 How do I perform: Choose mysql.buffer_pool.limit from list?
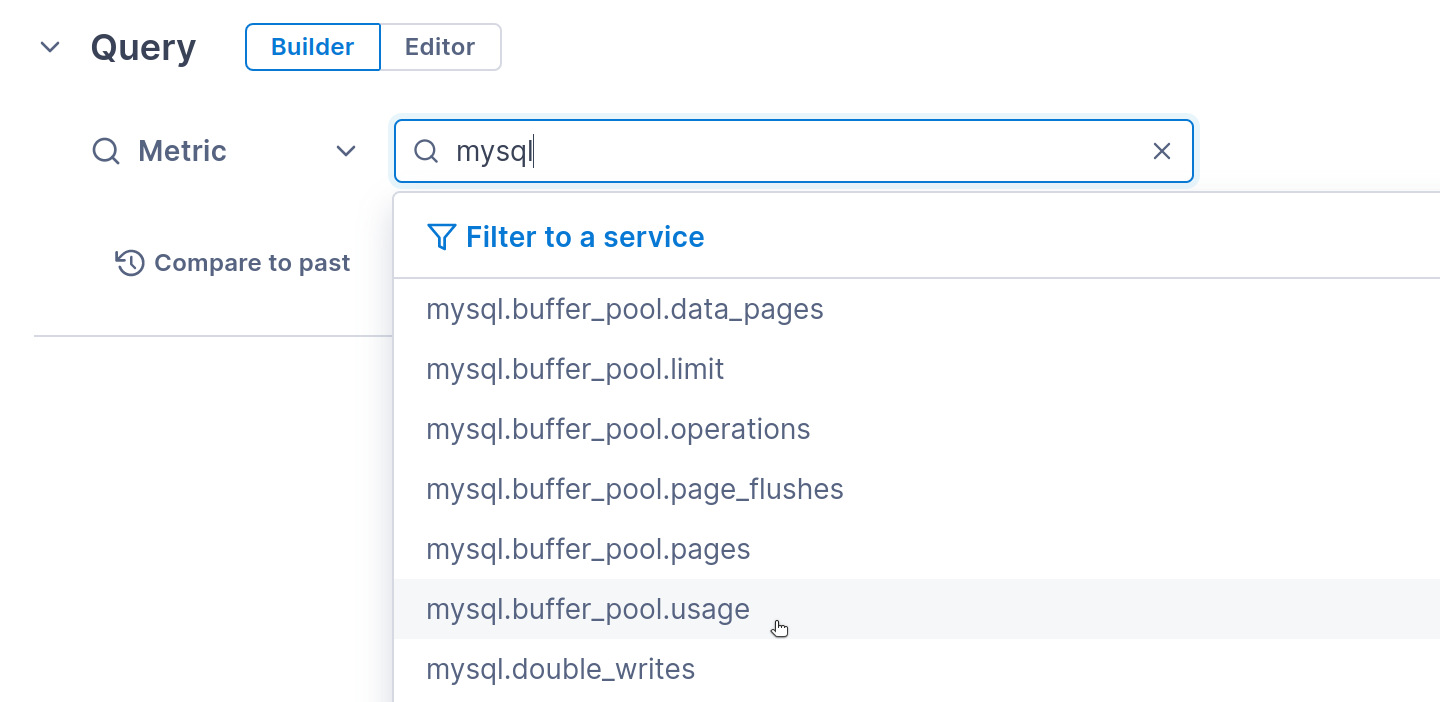575,369
